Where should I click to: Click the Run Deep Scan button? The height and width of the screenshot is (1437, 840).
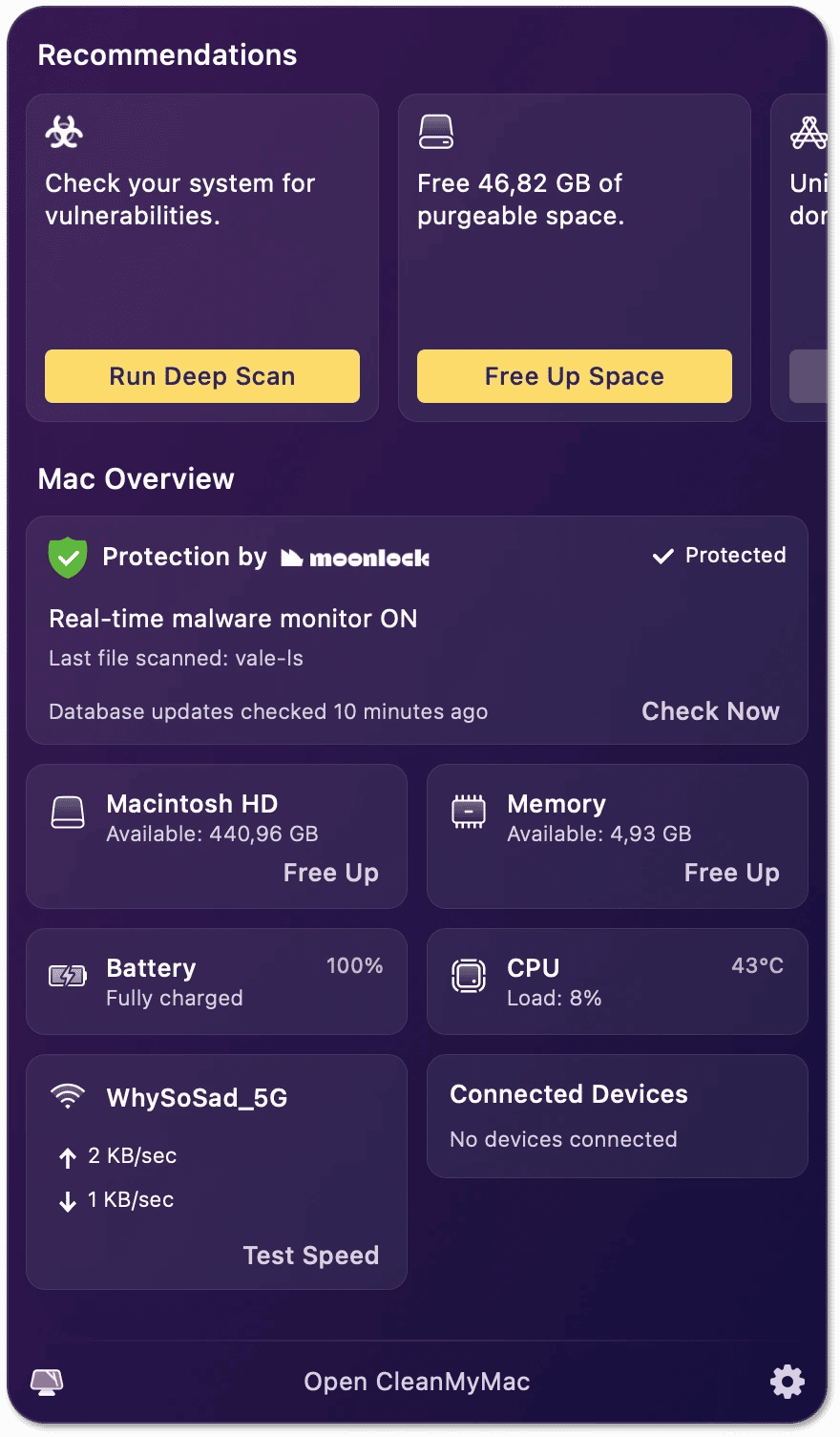click(x=202, y=376)
